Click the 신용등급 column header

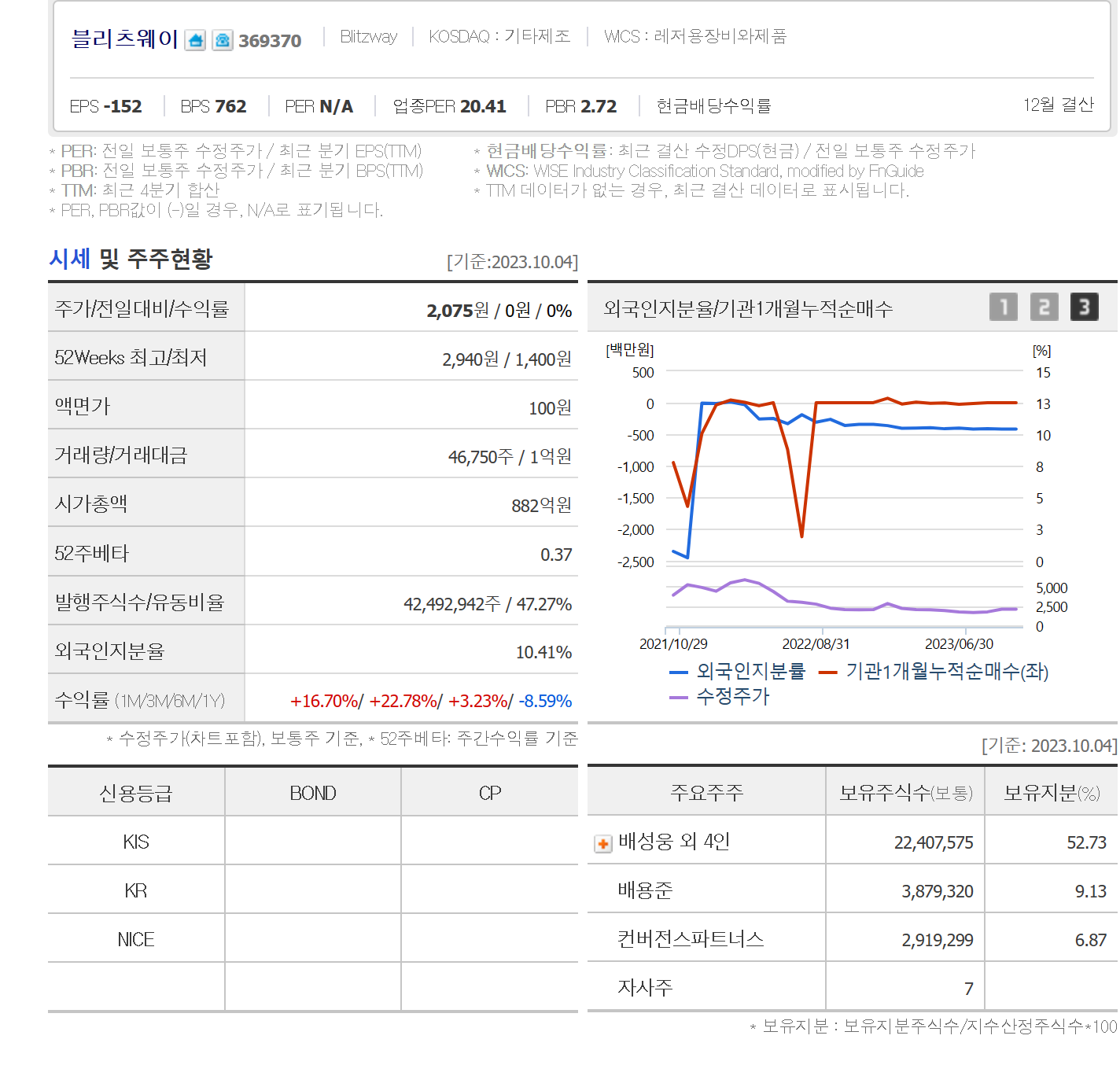136,793
